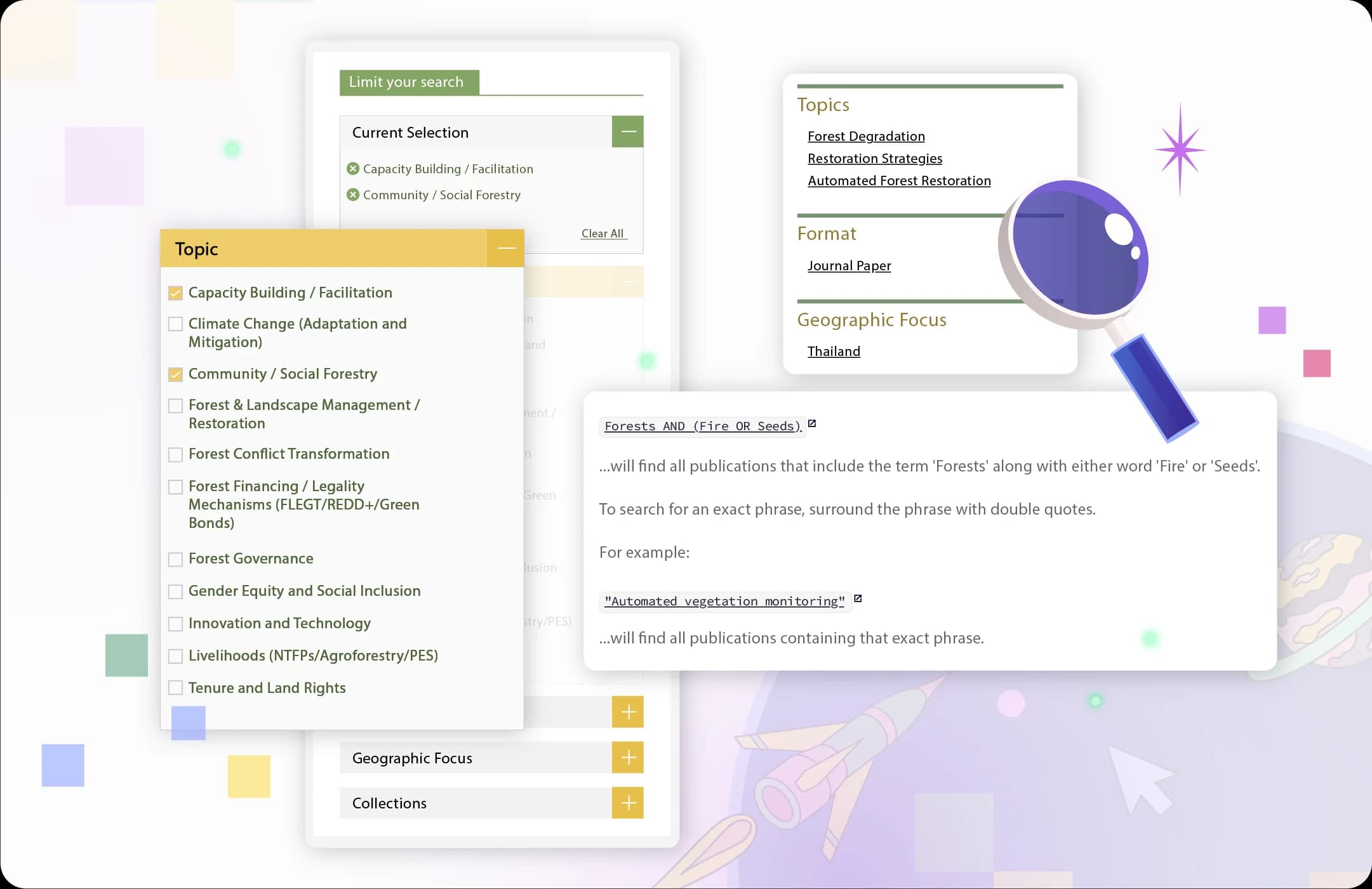The height and width of the screenshot is (889, 1372).
Task: Expand the Collections section
Action: tap(628, 803)
